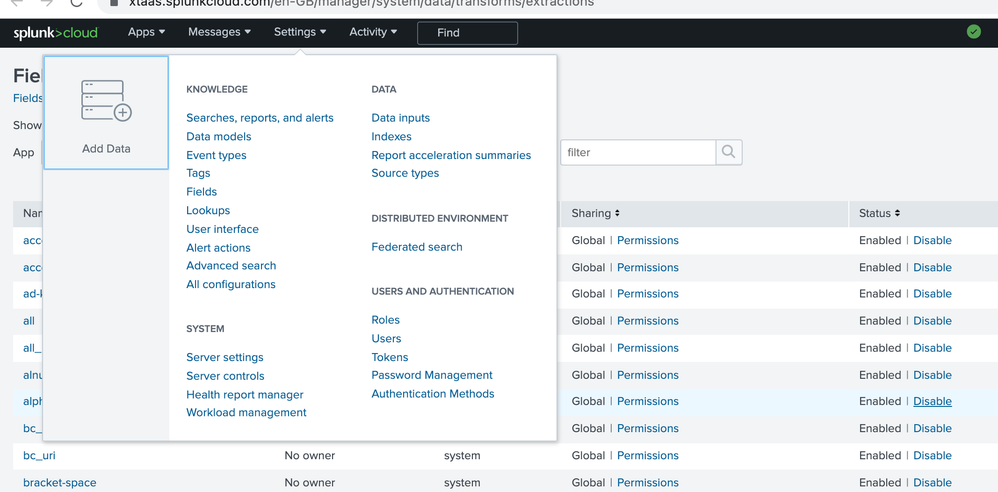Open Data inputs
Viewport: 998px width, 492px height.
[x=400, y=118]
